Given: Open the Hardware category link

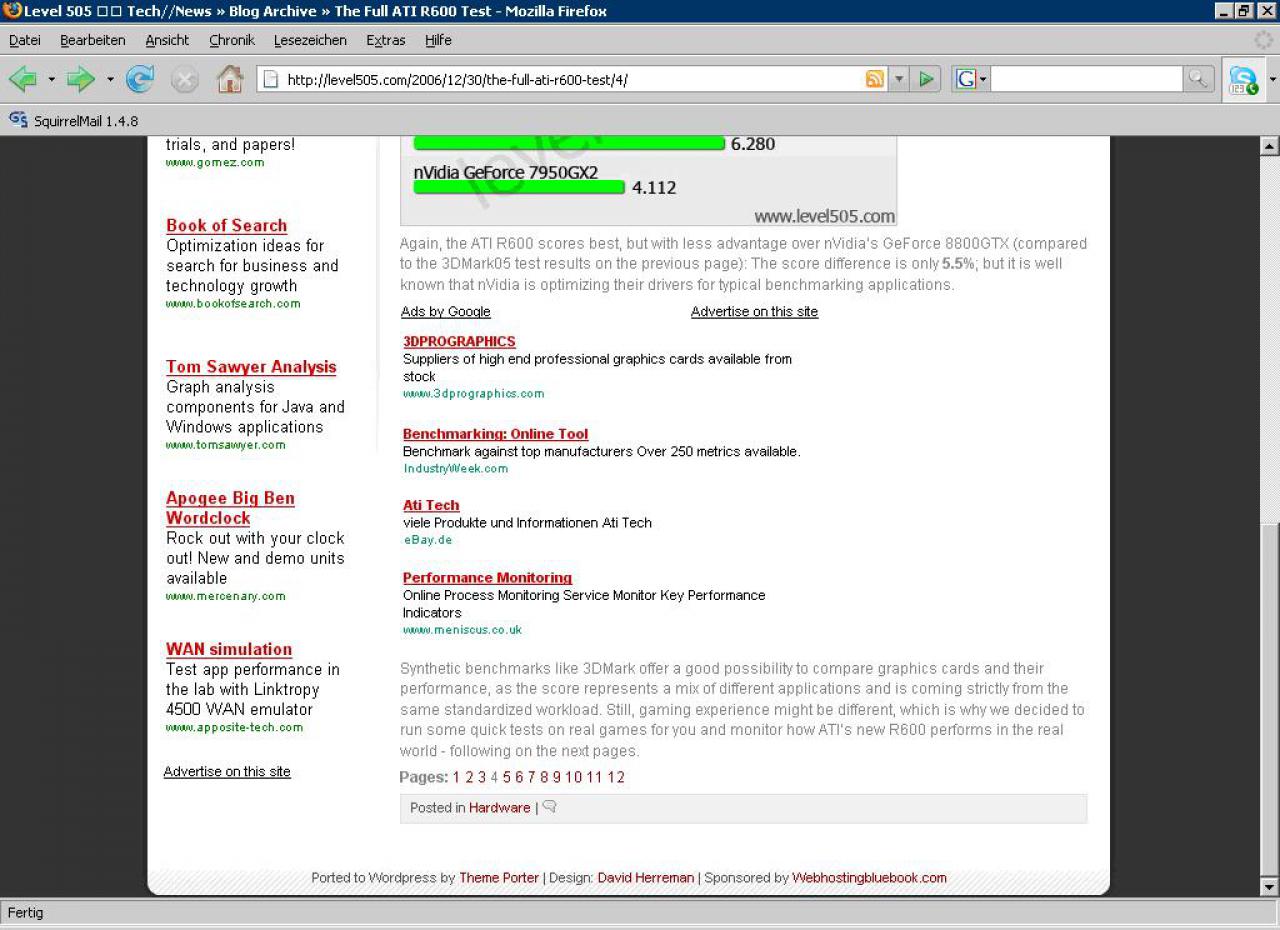Looking at the screenshot, I should 499,808.
